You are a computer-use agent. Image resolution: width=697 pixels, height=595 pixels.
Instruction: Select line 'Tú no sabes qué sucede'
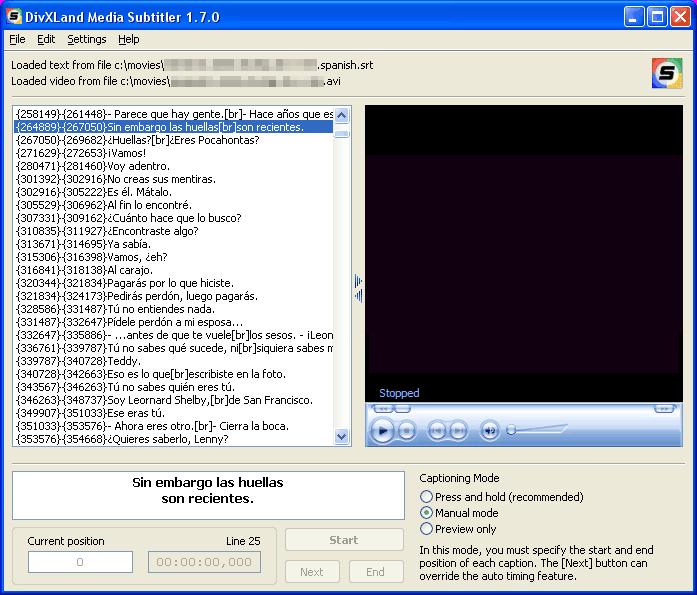click(174, 348)
